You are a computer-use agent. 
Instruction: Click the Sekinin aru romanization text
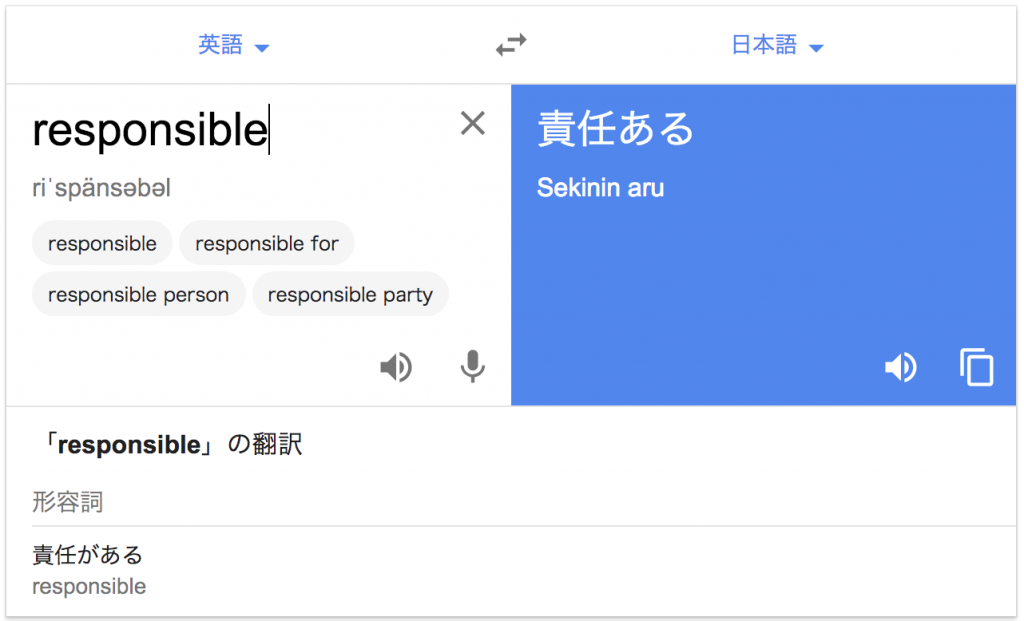tap(600, 187)
